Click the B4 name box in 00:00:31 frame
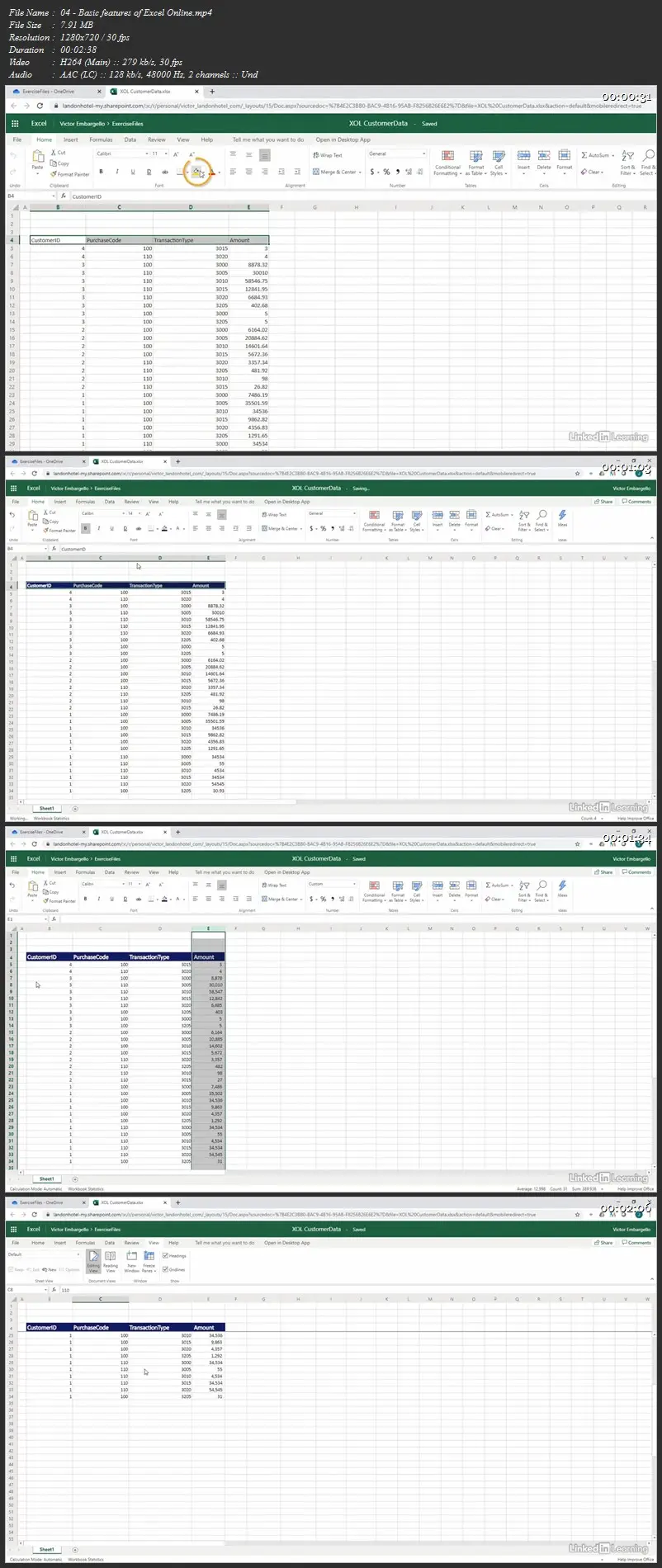Image resolution: width=662 pixels, height=1568 pixels. point(31,196)
